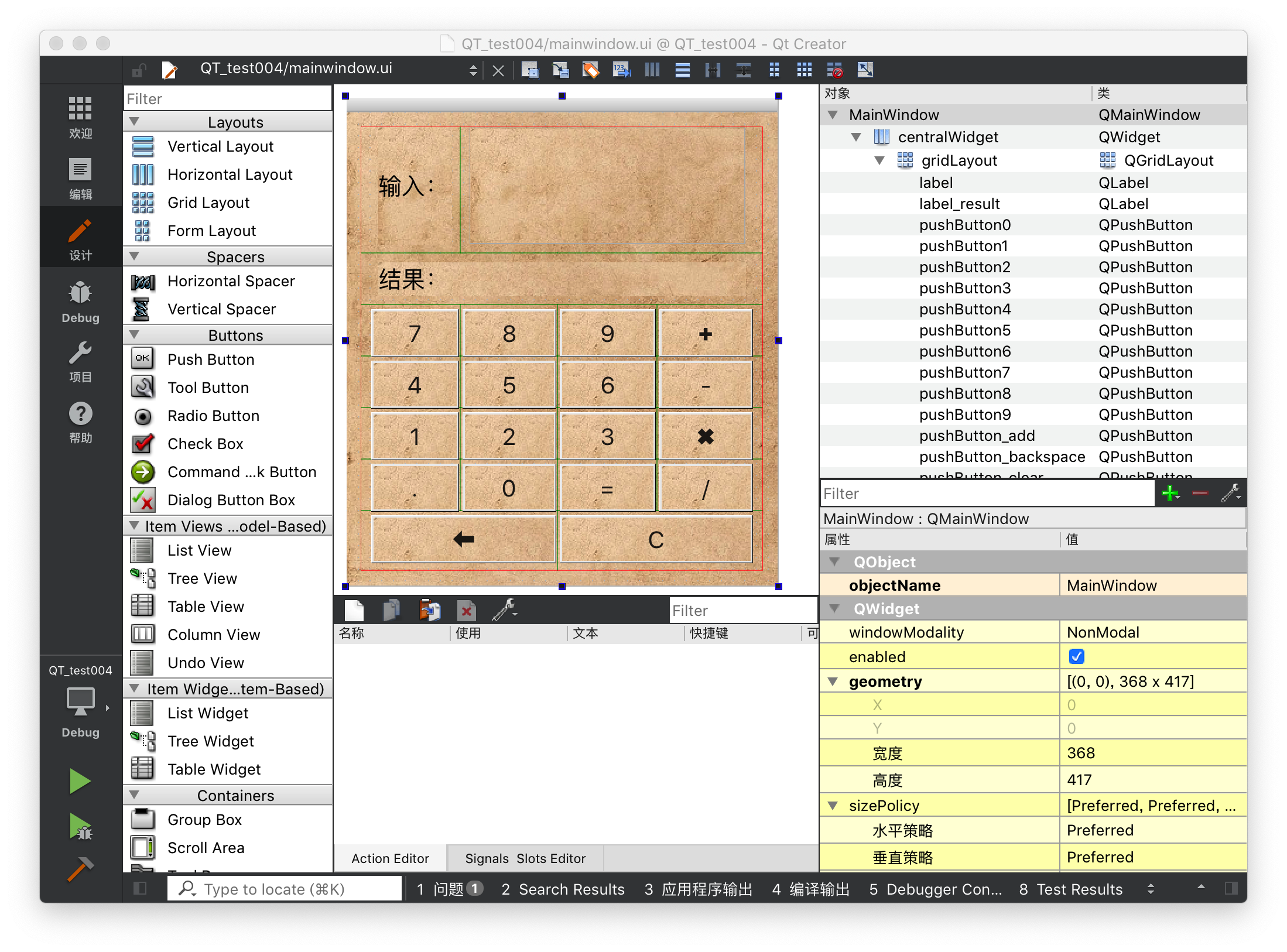Click the Build hammer icon

click(80, 869)
